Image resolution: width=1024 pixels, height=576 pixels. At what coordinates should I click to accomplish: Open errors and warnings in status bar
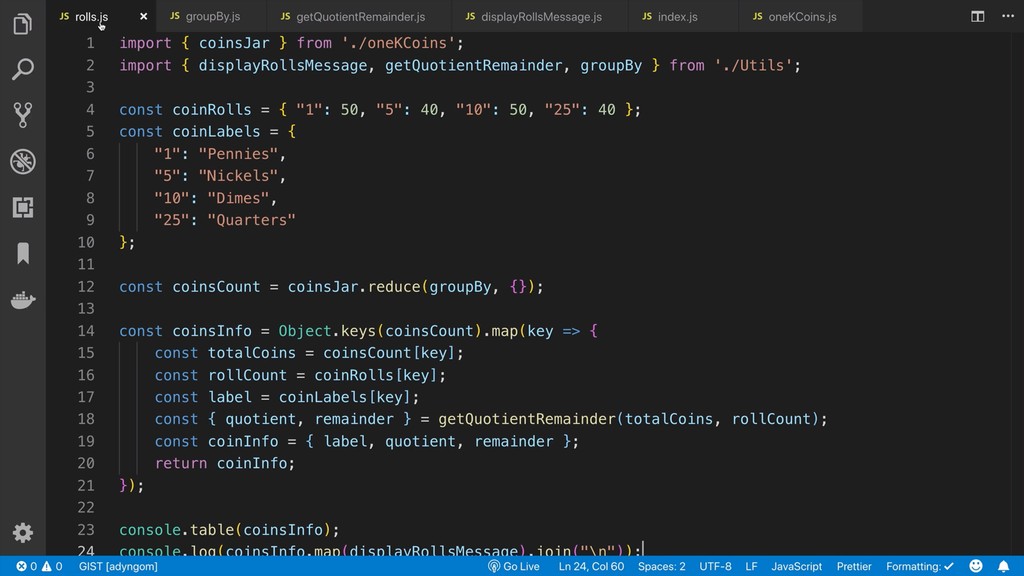click(x=39, y=566)
